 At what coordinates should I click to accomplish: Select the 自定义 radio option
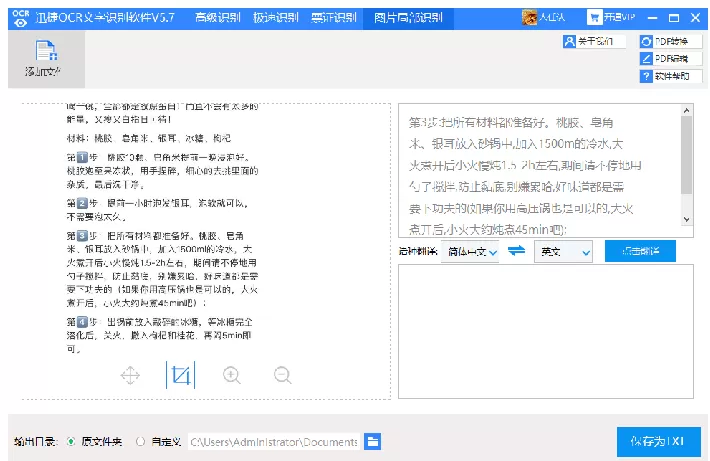tap(140, 441)
